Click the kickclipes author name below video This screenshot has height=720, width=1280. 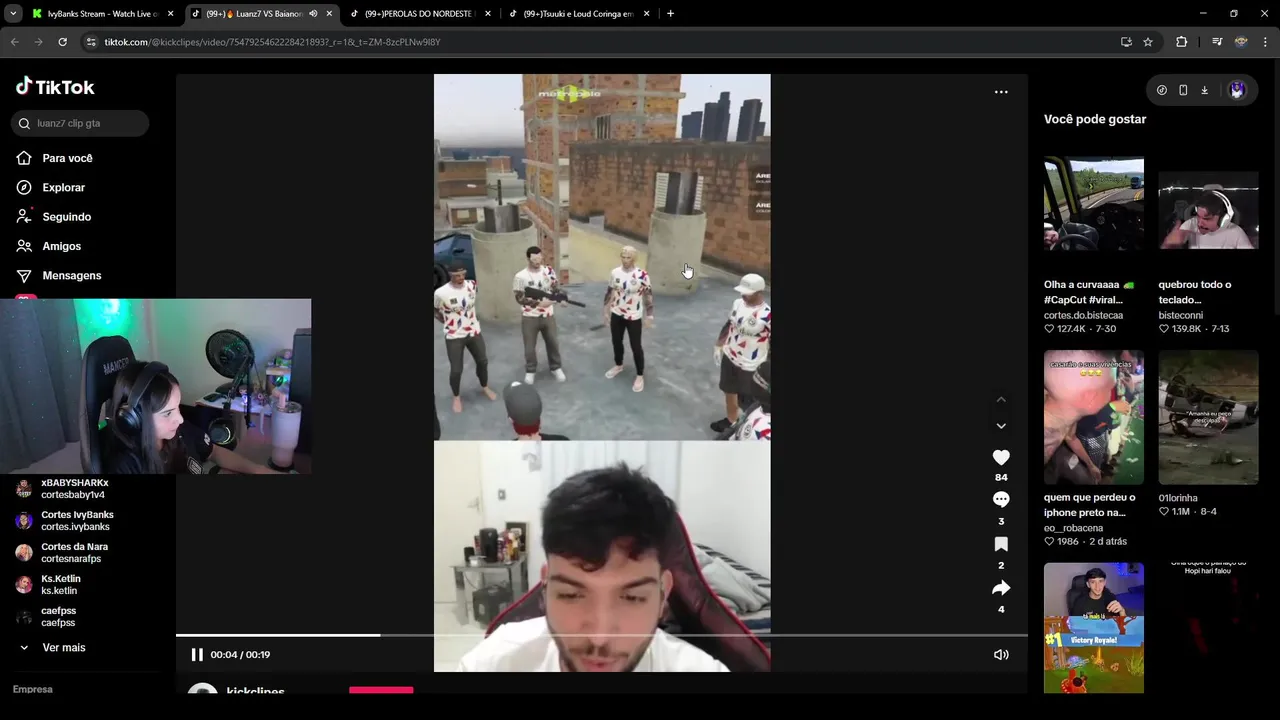tap(255, 691)
